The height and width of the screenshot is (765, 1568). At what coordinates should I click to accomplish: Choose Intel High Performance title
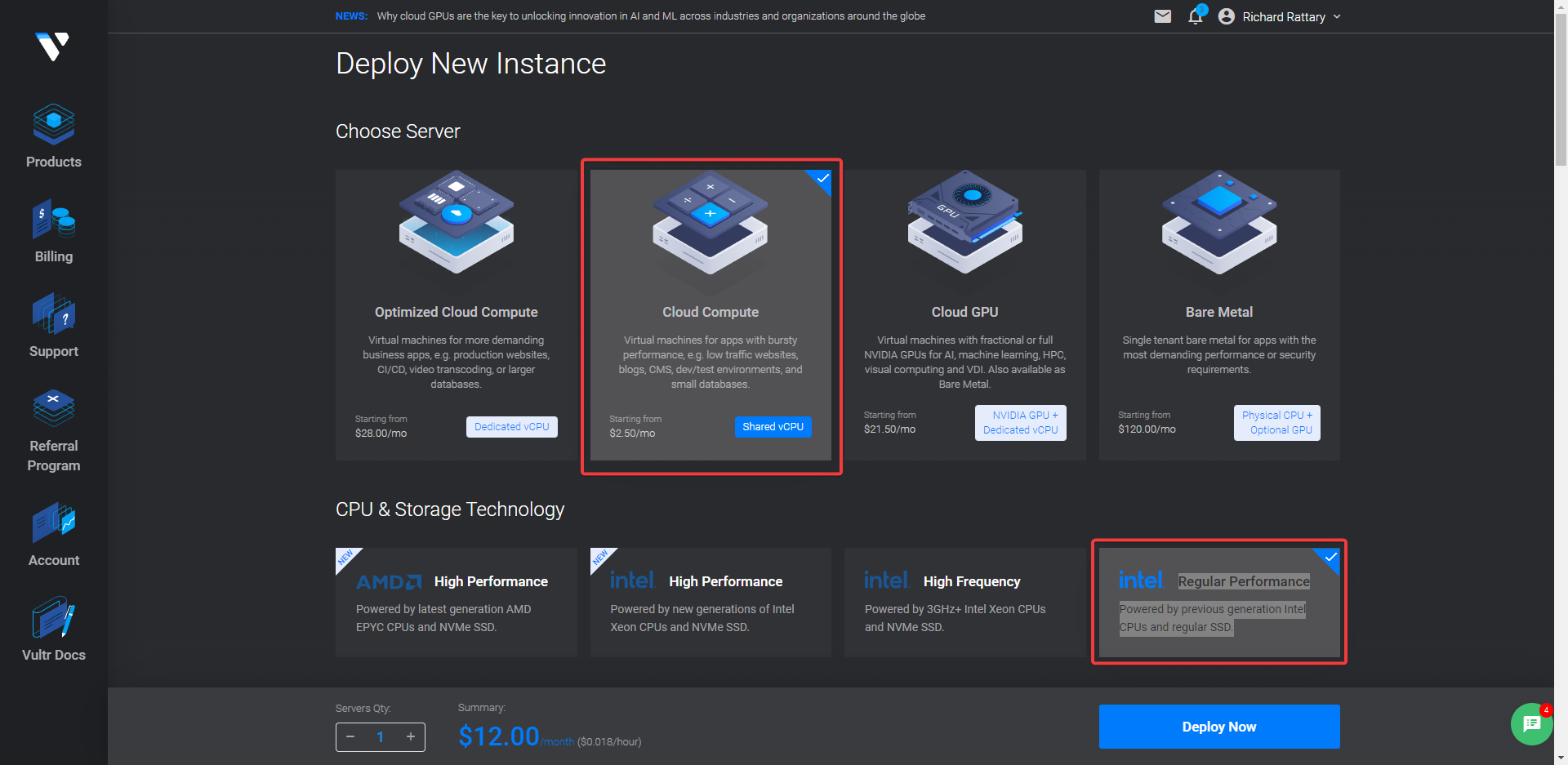point(726,581)
